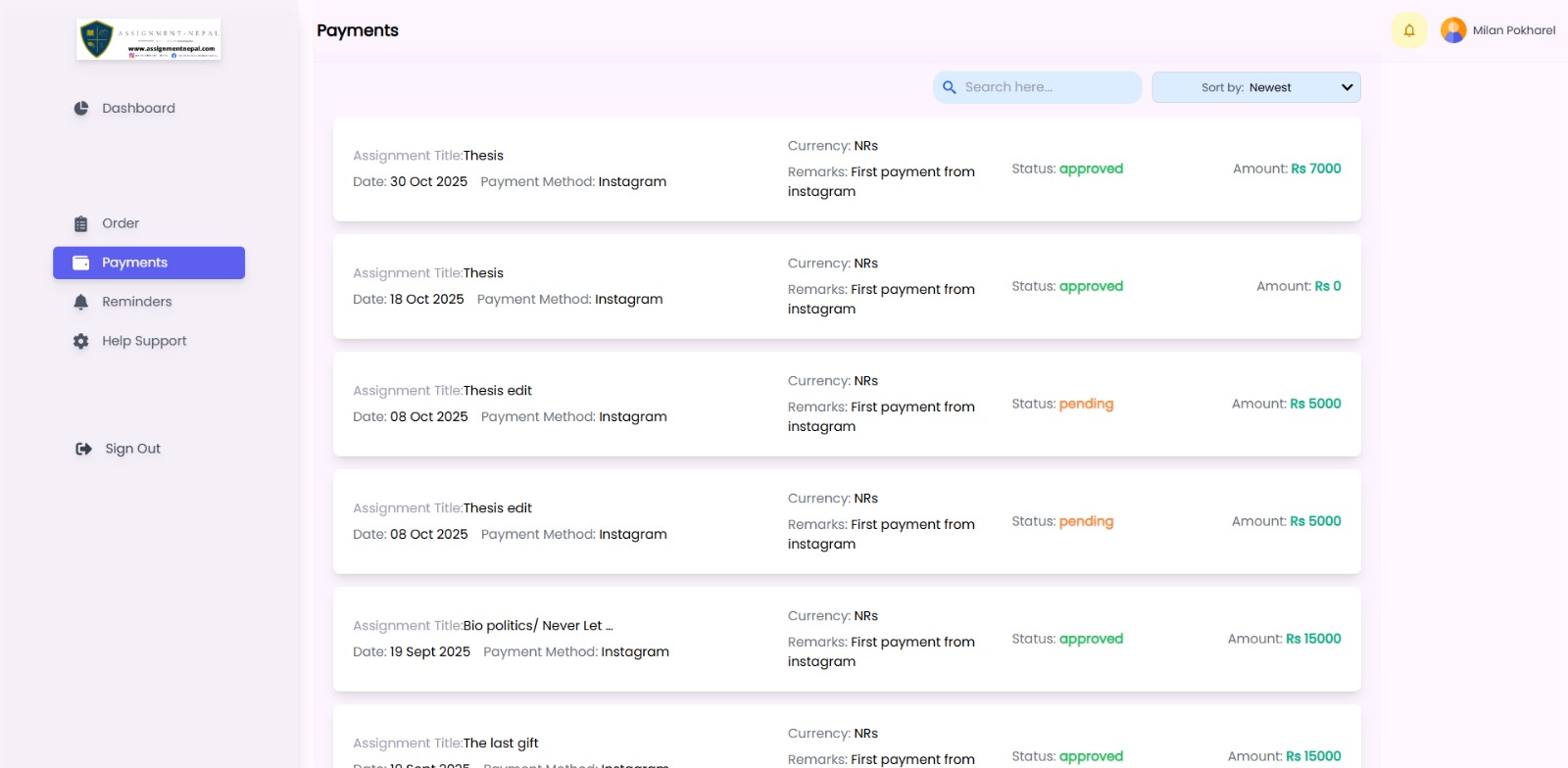Image resolution: width=1568 pixels, height=768 pixels.
Task: Focus the Search here input field
Action: 1038,87
